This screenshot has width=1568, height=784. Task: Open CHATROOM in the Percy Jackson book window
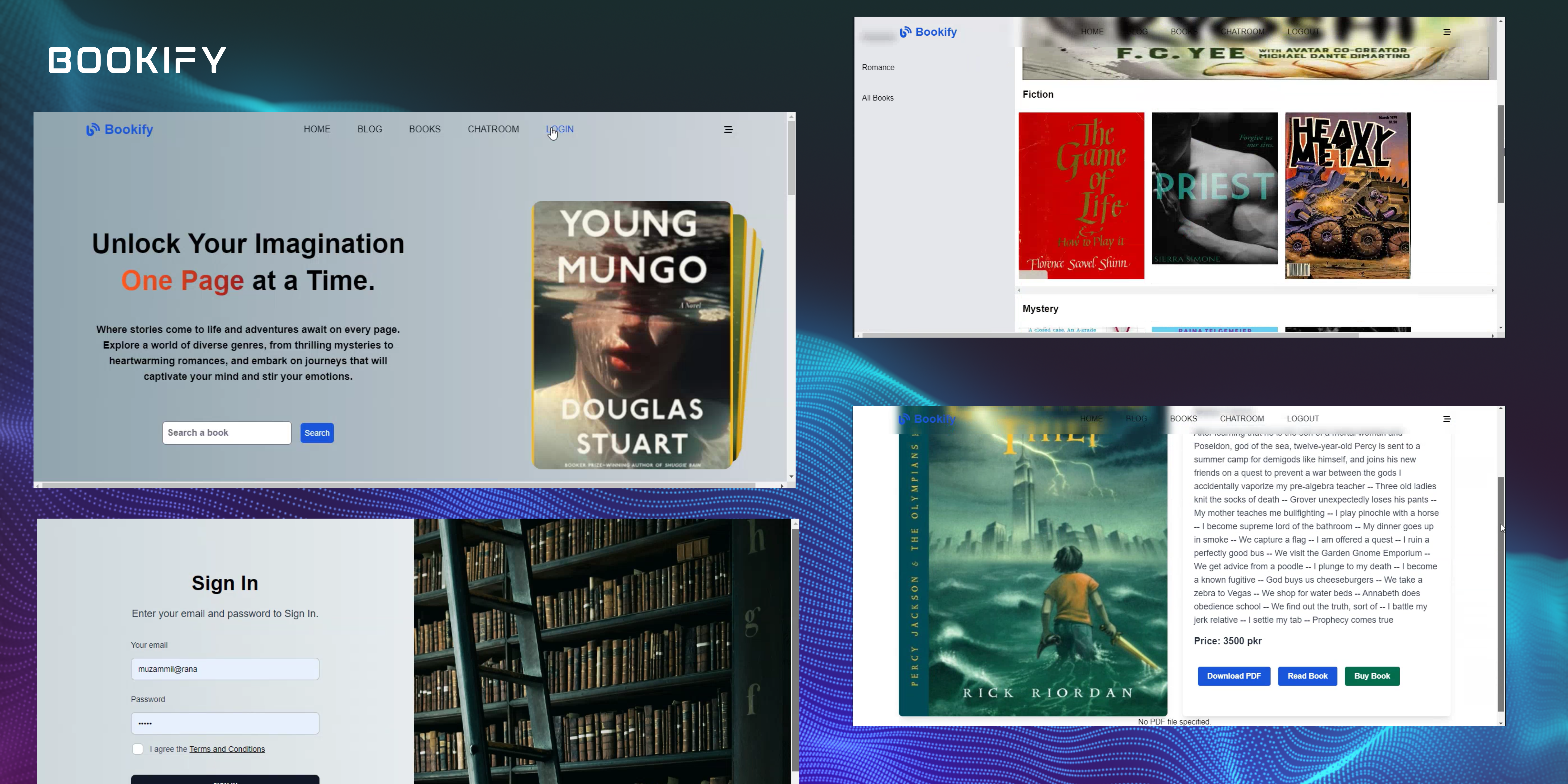pos(1242,419)
